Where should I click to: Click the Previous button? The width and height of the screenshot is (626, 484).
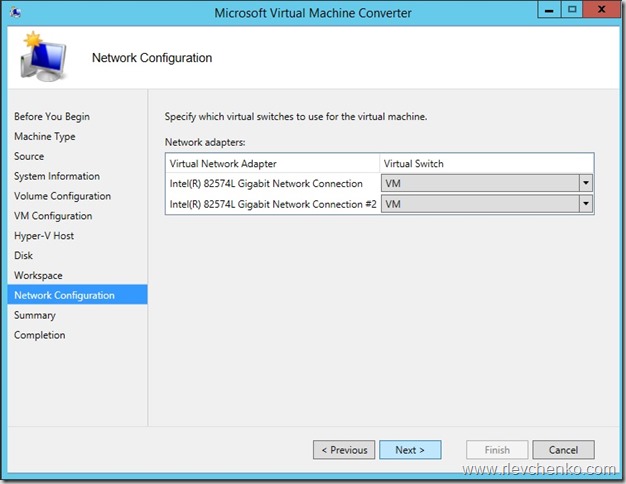[x=344, y=450]
